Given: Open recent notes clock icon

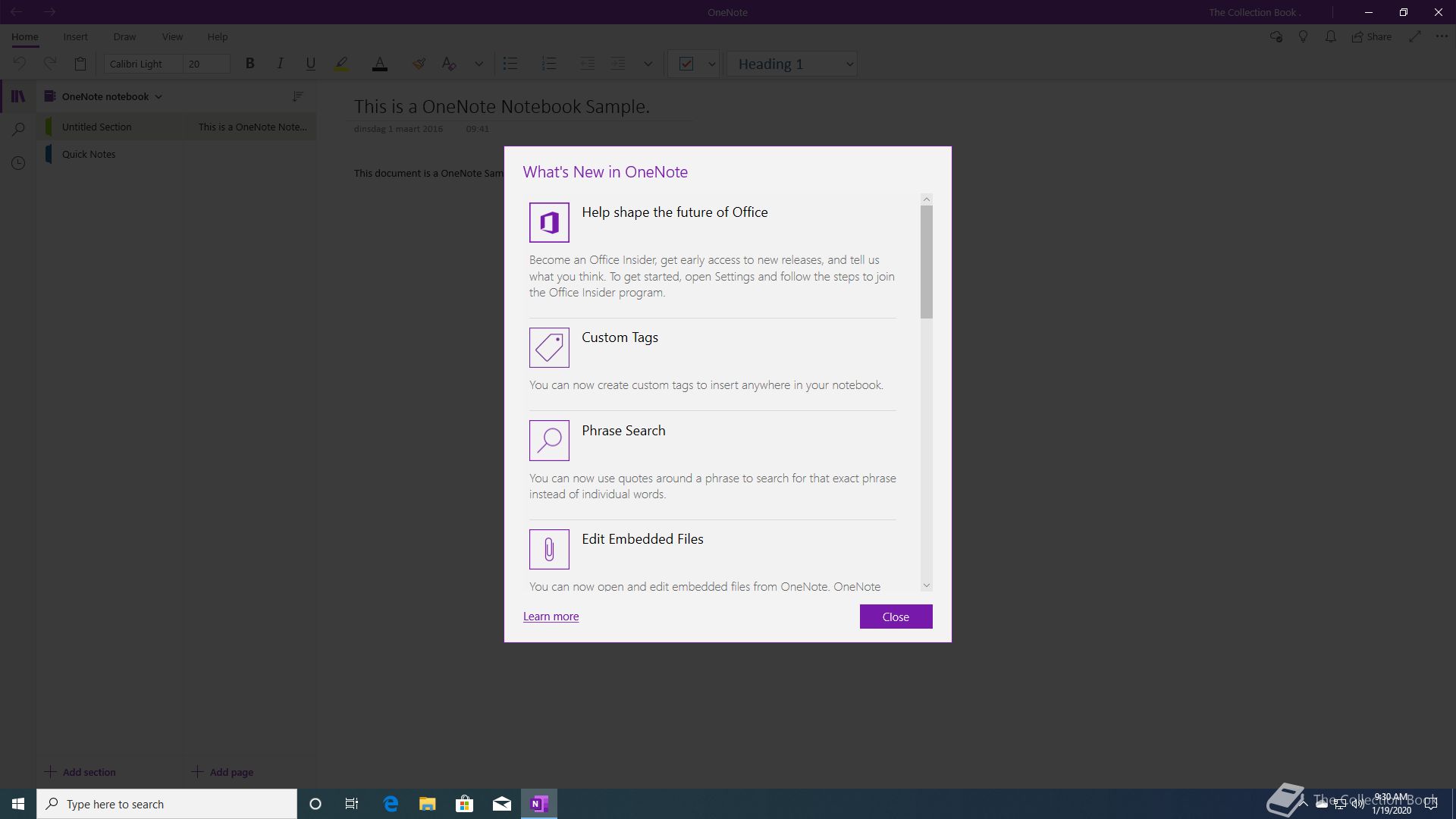Looking at the screenshot, I should (18, 163).
